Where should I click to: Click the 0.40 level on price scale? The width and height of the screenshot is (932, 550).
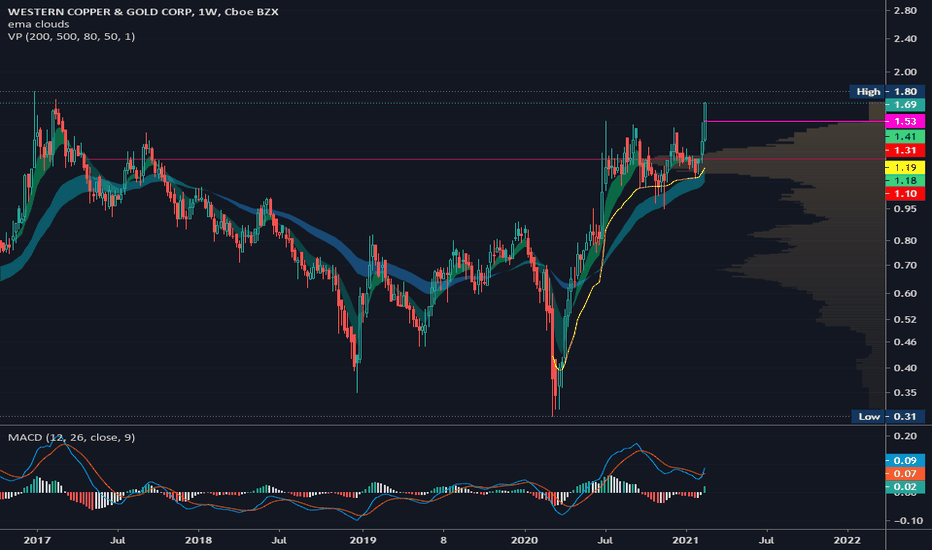click(x=905, y=368)
